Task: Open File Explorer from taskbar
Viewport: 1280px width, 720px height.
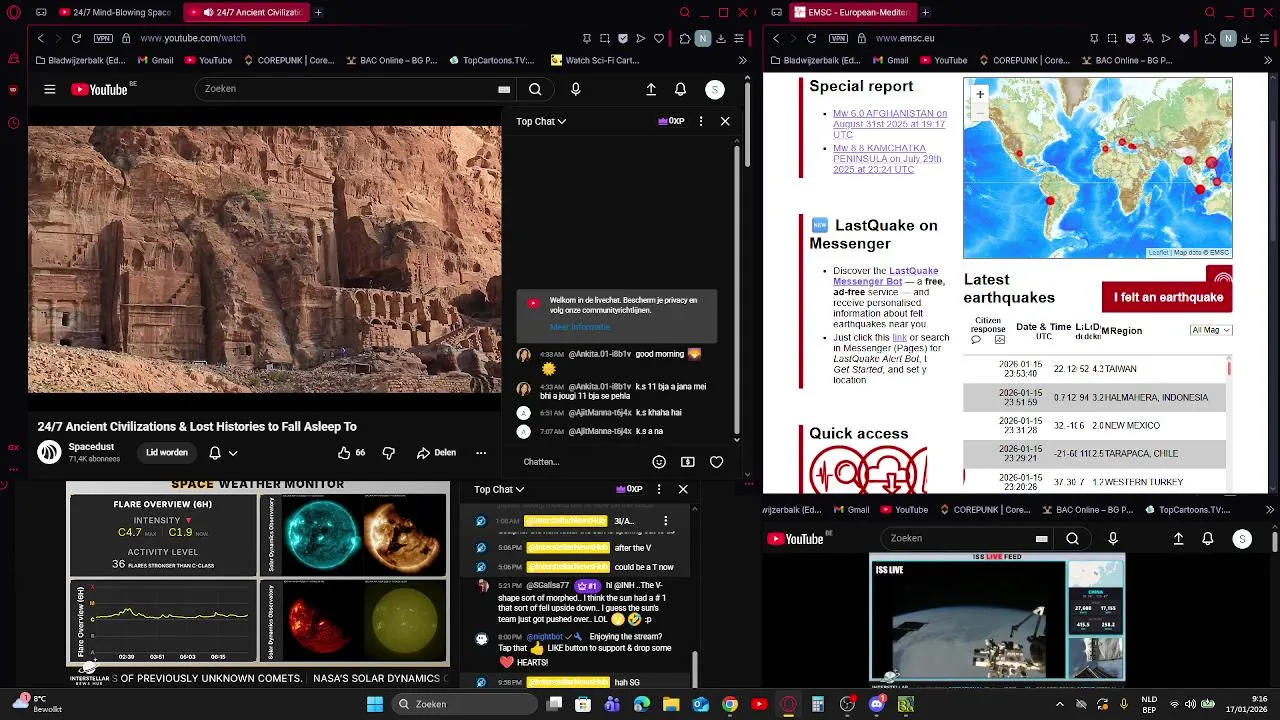Action: click(x=672, y=704)
